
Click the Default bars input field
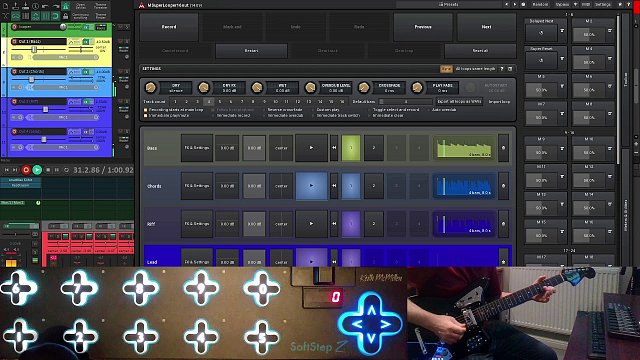click(x=405, y=102)
